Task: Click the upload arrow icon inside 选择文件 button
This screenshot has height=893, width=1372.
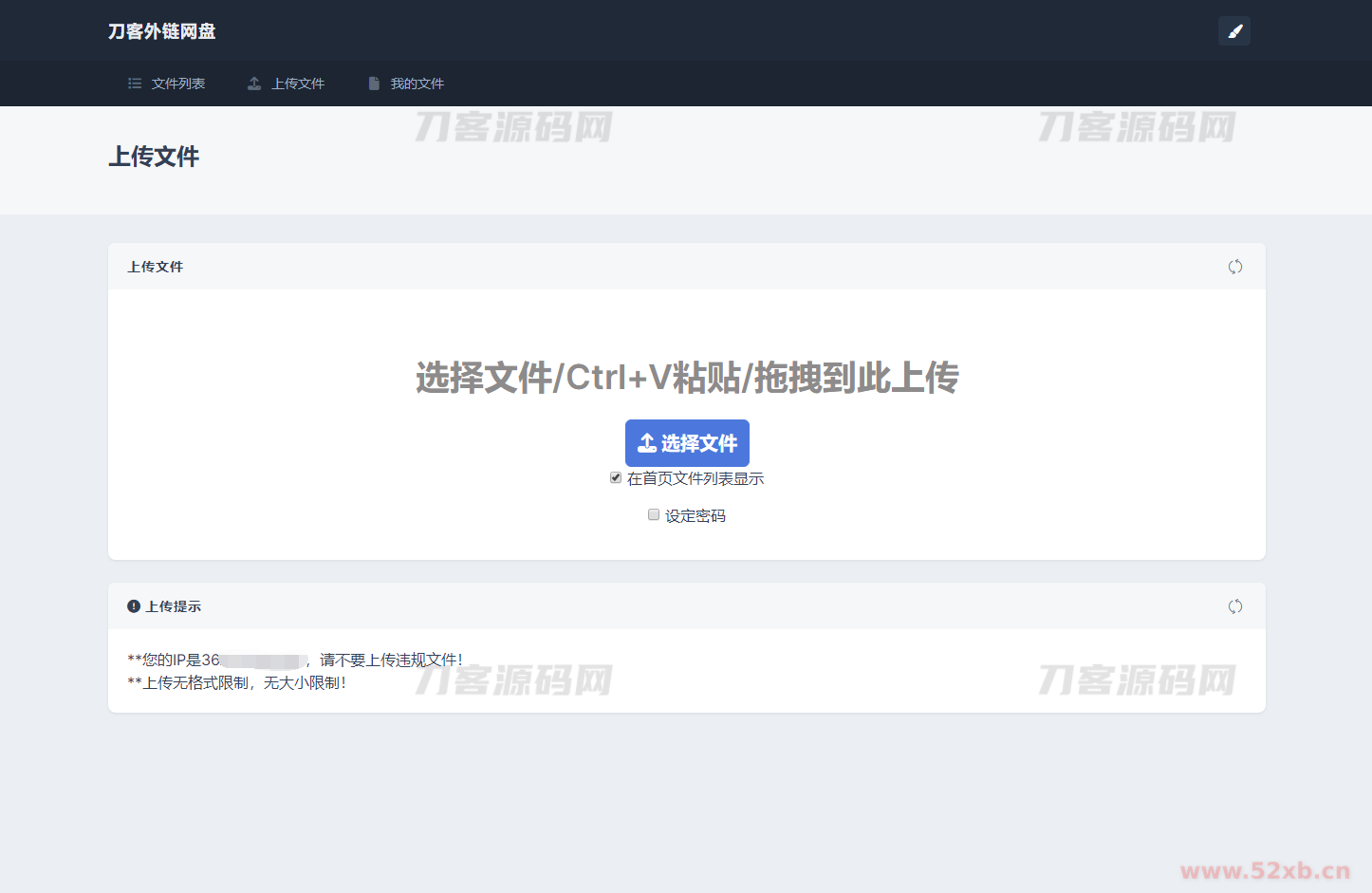Action: pyautogui.click(x=647, y=443)
